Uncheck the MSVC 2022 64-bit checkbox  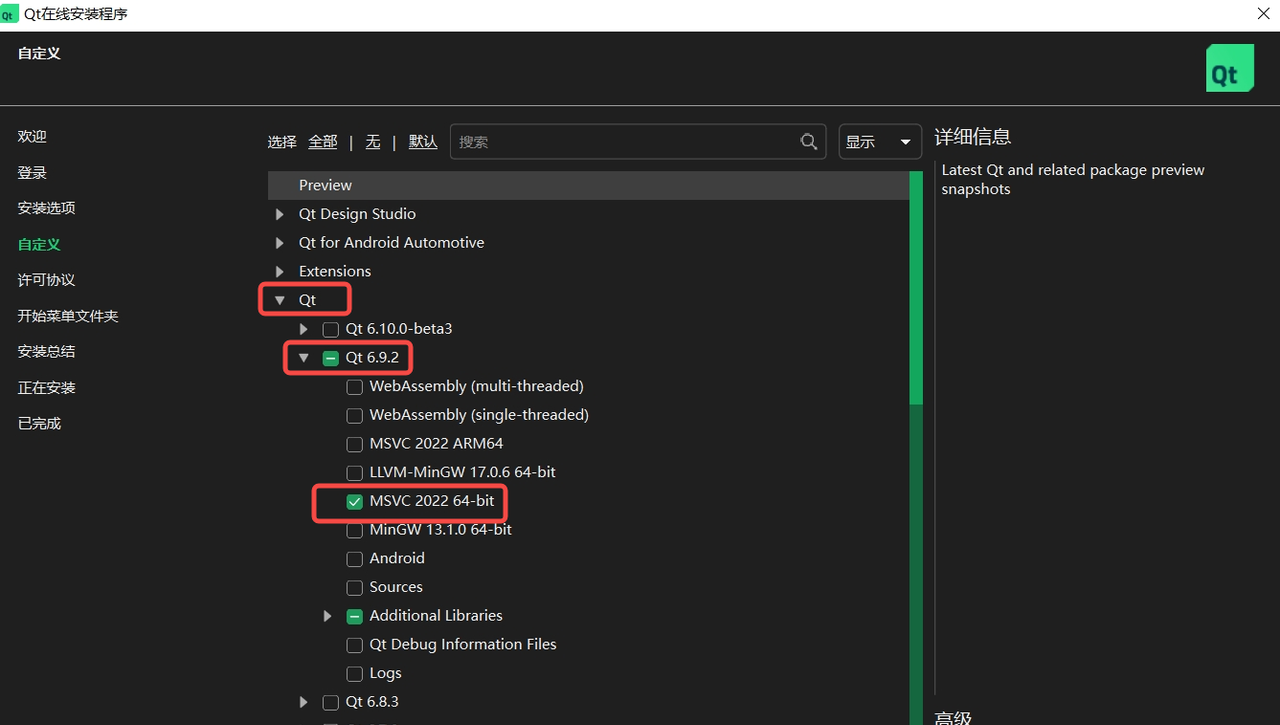coord(355,502)
